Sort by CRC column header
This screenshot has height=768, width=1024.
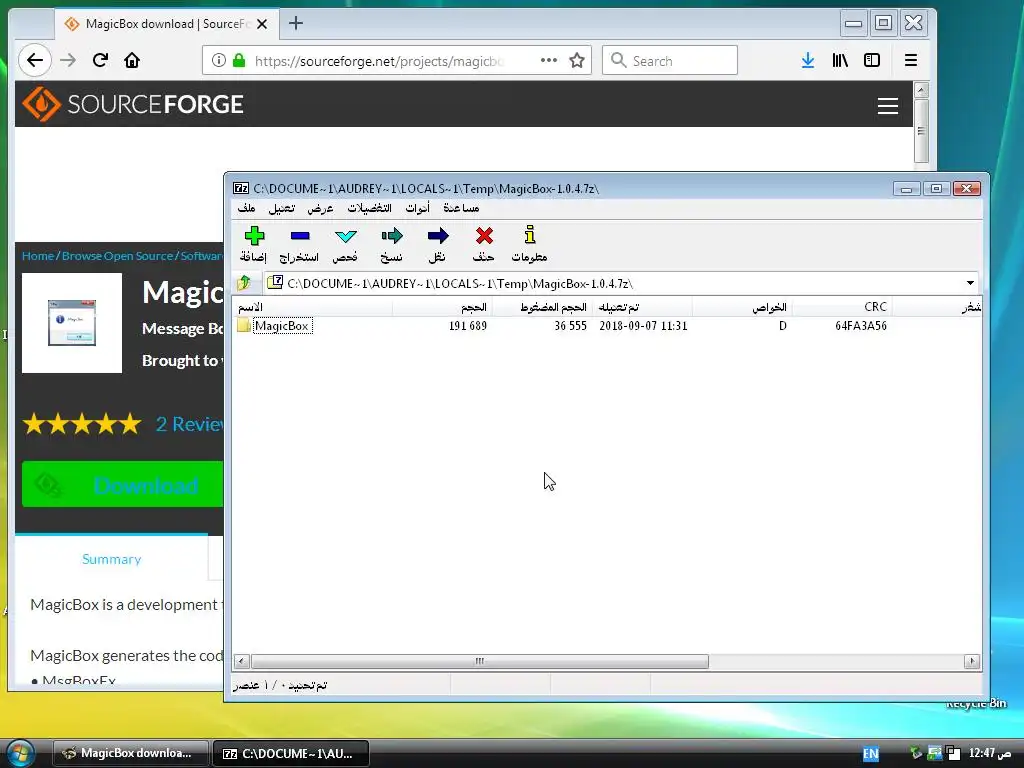pyautogui.click(x=841, y=307)
